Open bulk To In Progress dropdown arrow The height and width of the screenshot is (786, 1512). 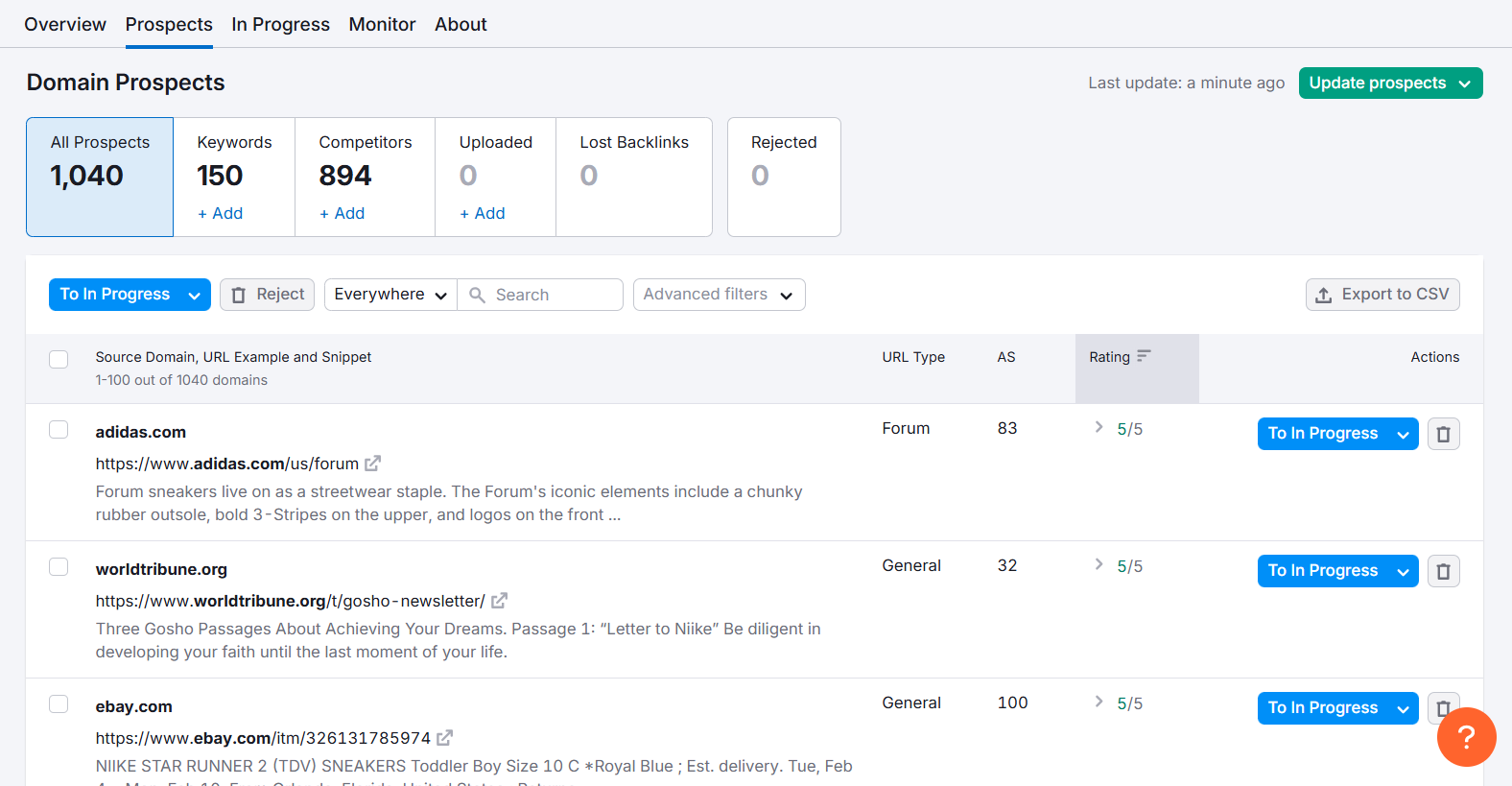click(x=194, y=296)
